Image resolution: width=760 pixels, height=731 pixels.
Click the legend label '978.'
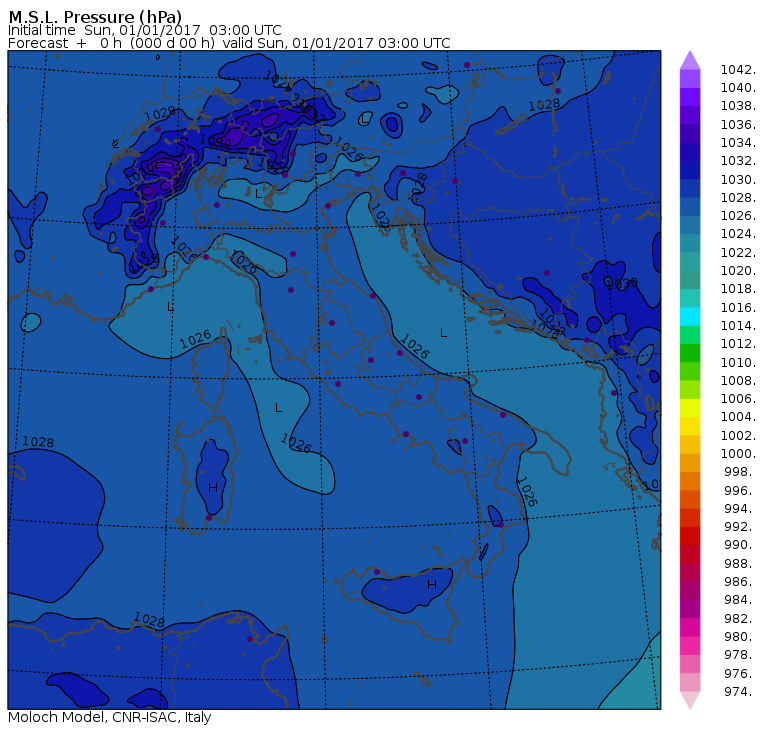(x=740, y=654)
